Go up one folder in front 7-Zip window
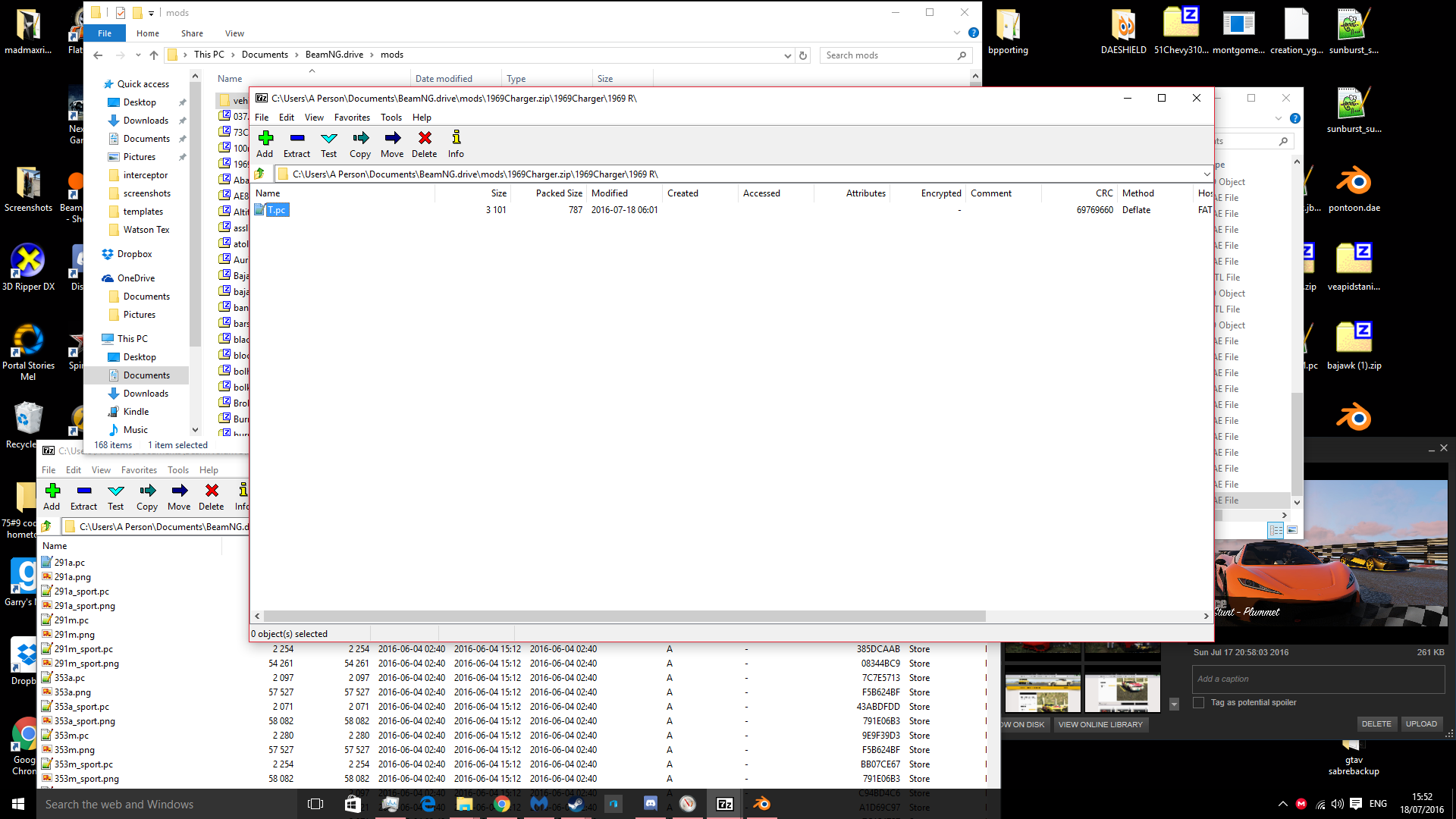The image size is (1456, 819). (x=260, y=174)
